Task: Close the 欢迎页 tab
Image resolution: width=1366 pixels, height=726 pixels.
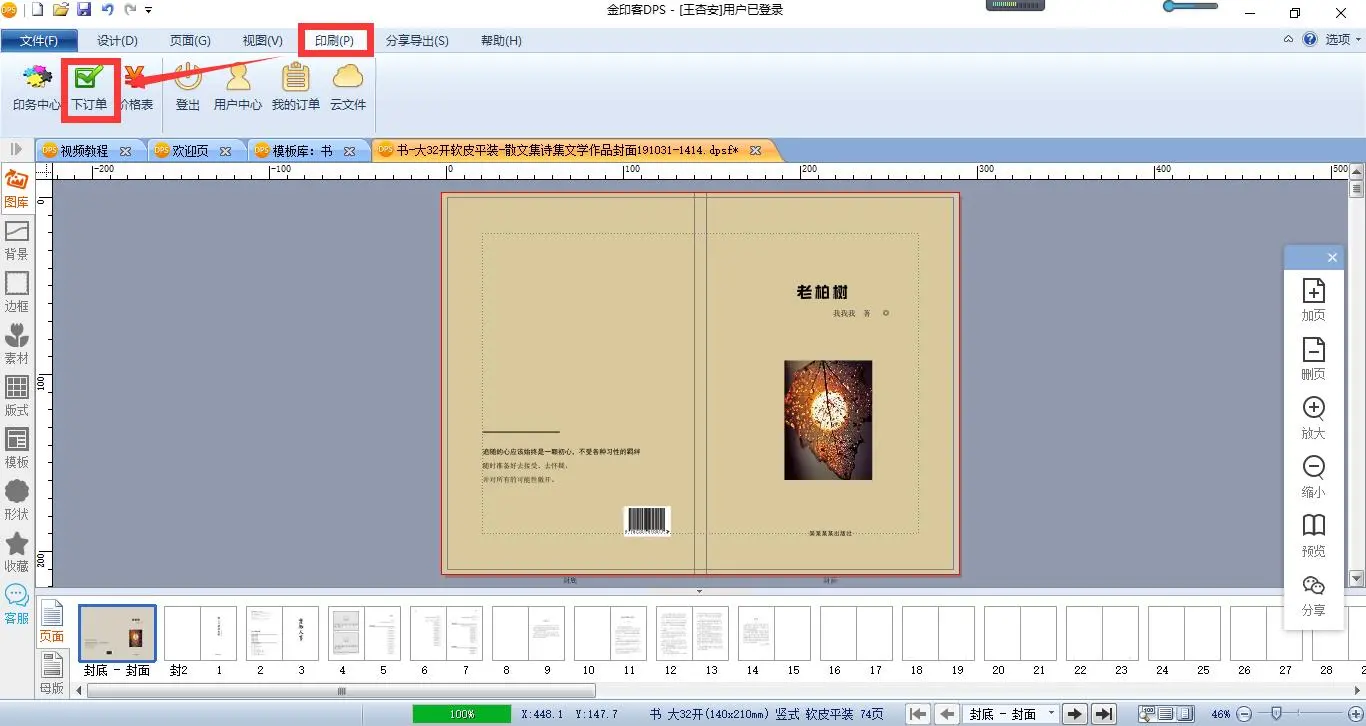Action: [225, 151]
